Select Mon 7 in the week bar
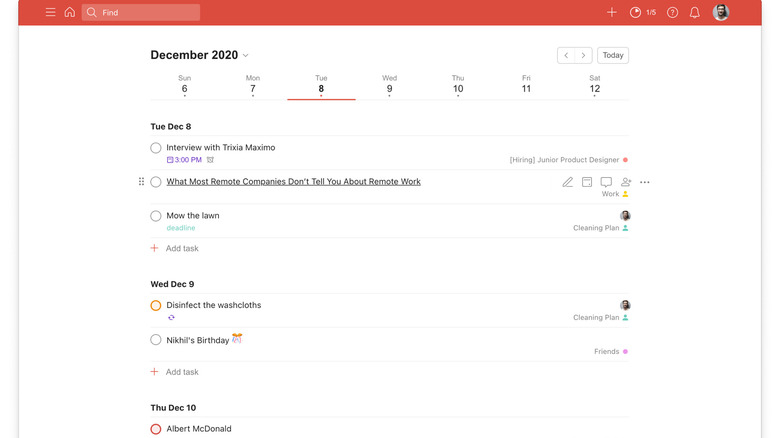This screenshot has width=780, height=438. pos(253,85)
